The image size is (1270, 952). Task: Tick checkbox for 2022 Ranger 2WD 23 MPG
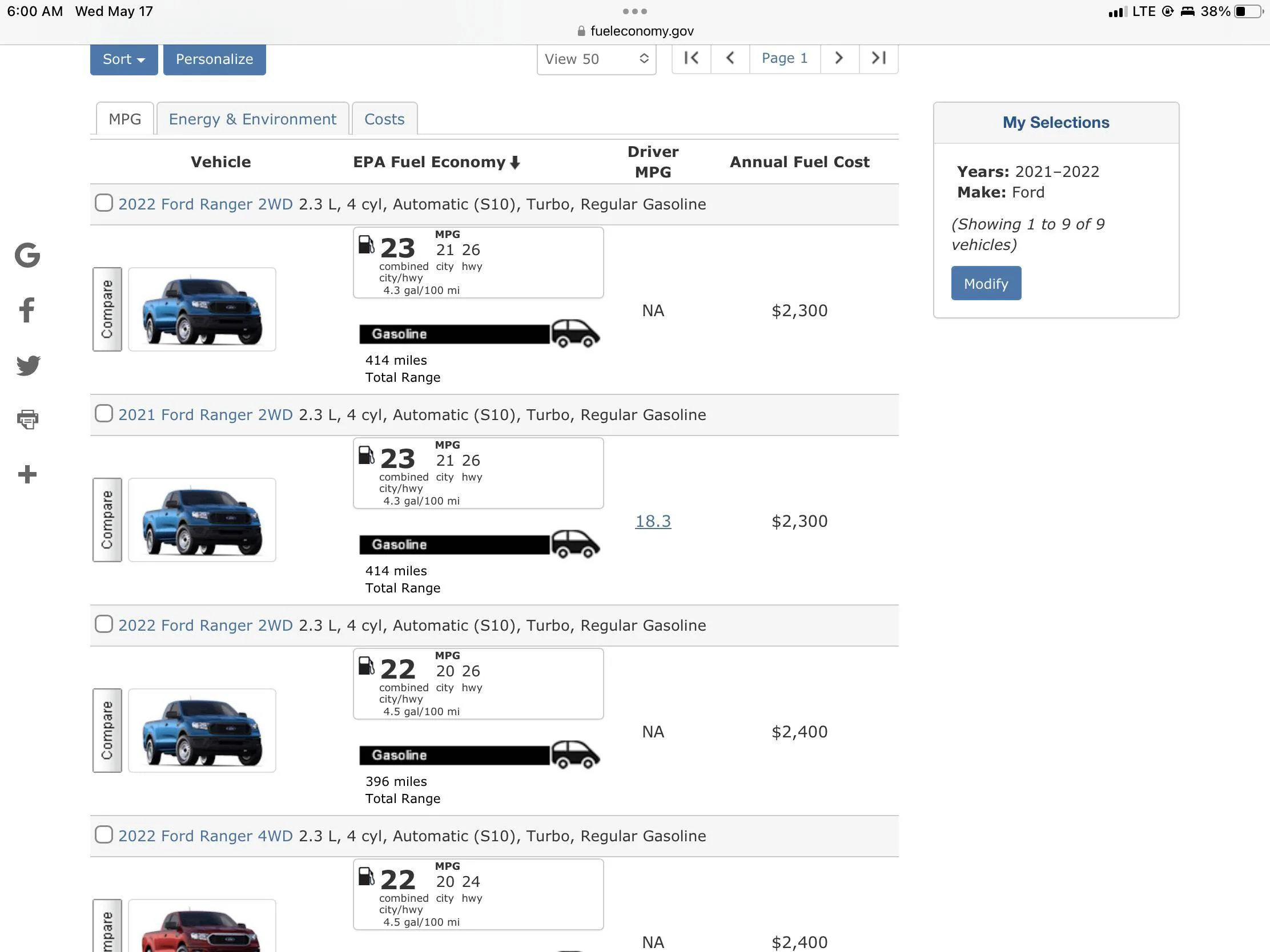tap(104, 203)
